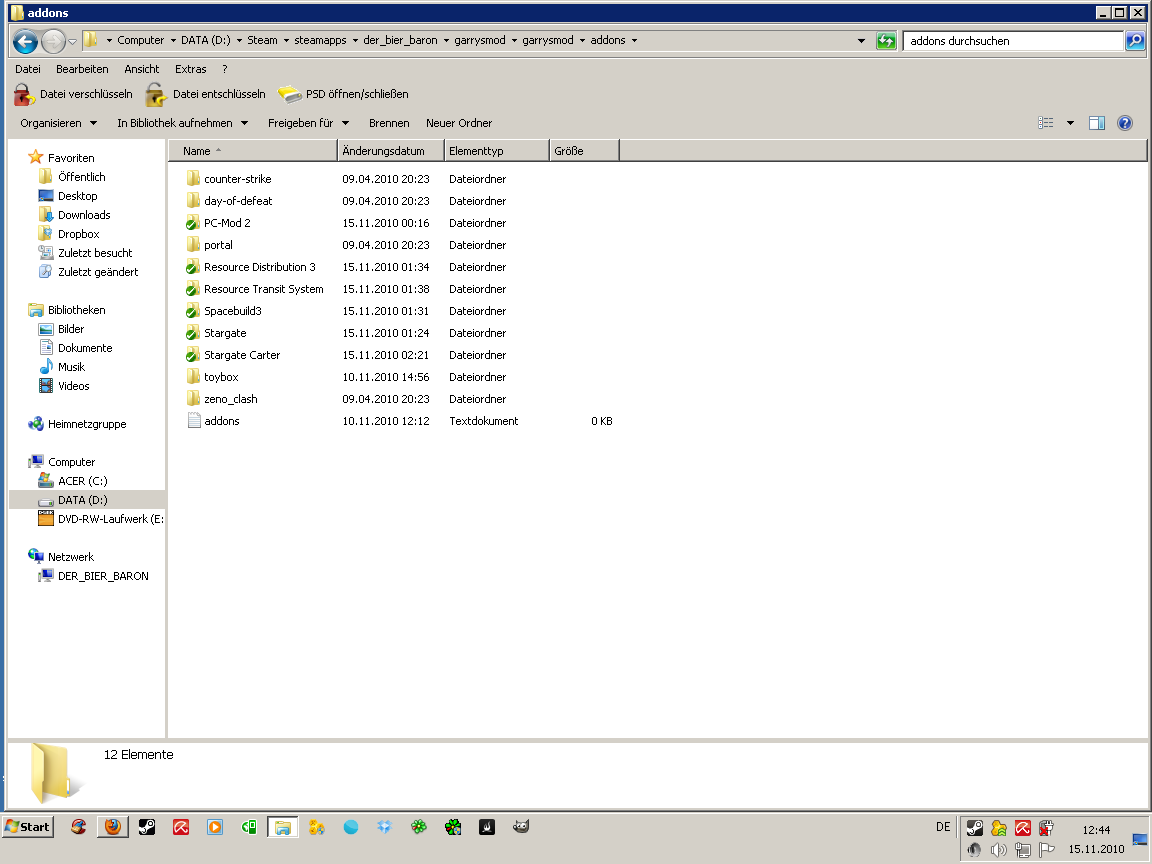Click the Neuer Ordner button
This screenshot has width=1152, height=864.
(458, 123)
